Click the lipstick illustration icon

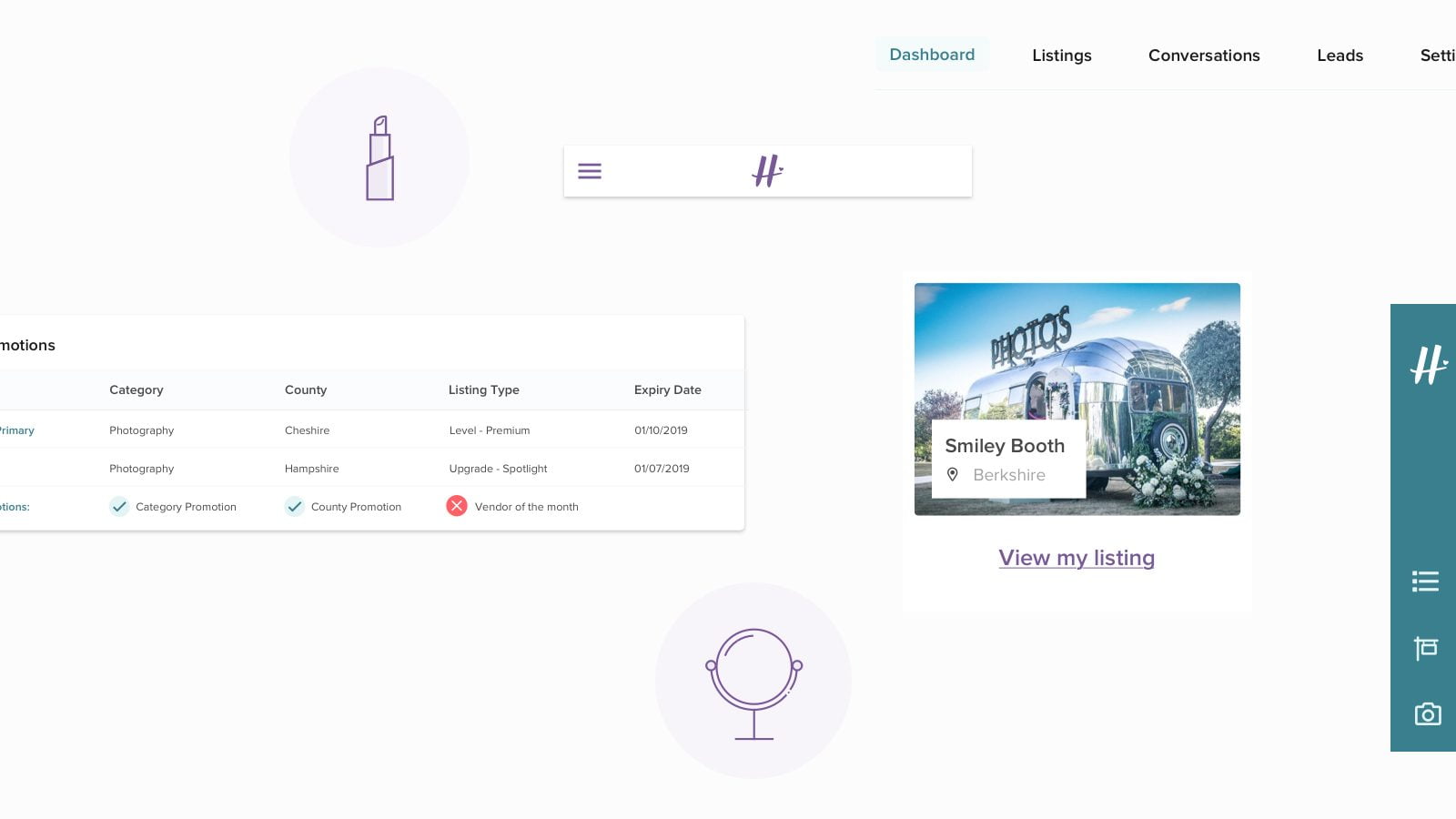tap(380, 157)
